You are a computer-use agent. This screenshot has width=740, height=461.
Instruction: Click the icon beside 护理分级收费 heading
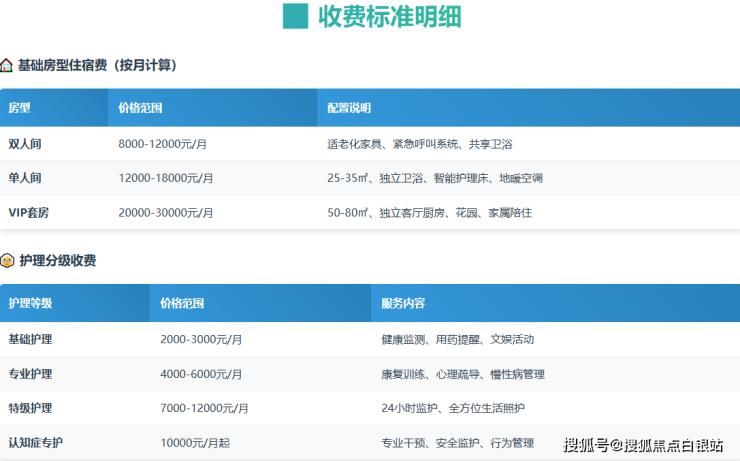(7, 261)
